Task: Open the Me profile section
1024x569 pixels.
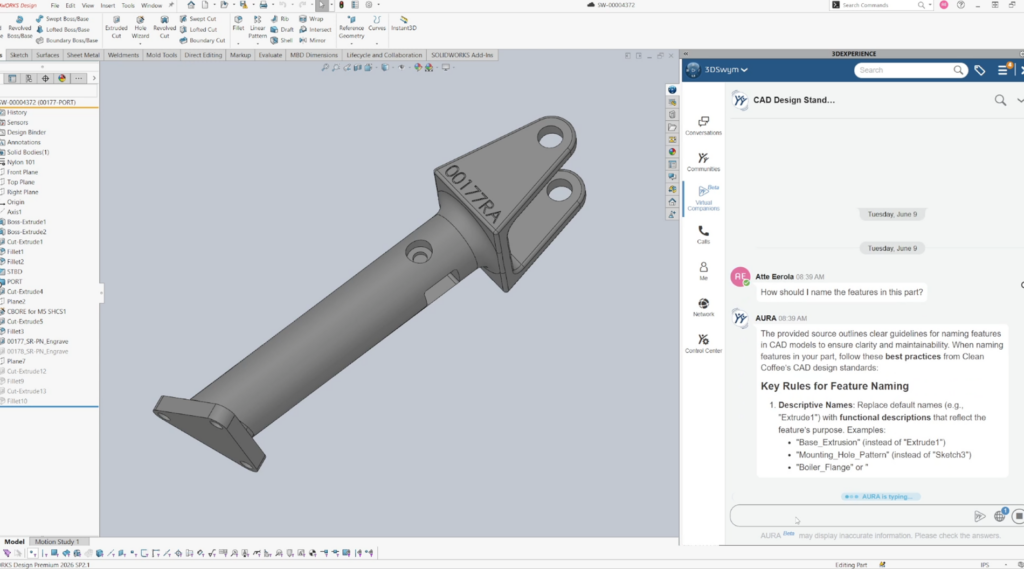Action: [x=703, y=270]
